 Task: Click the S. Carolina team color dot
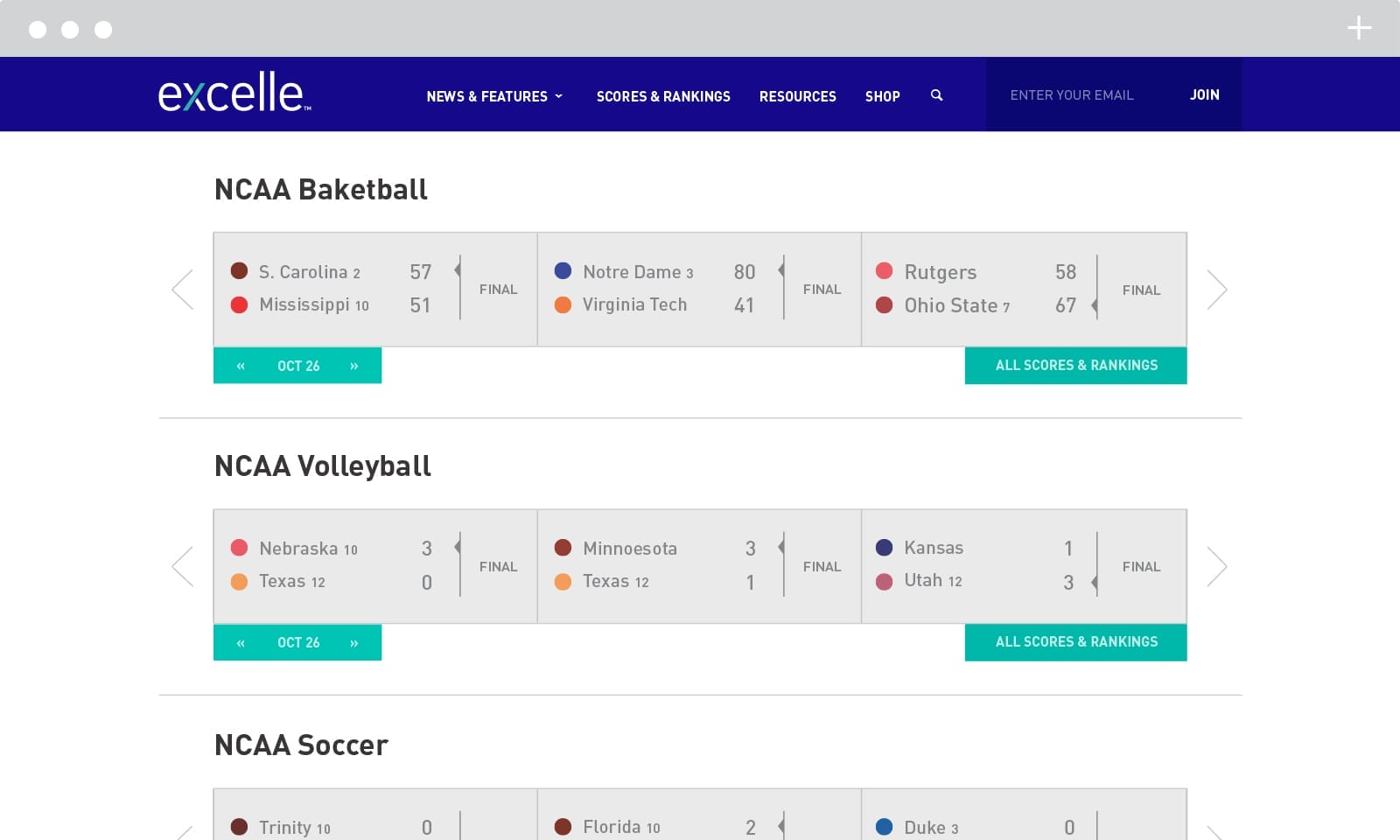click(x=239, y=271)
